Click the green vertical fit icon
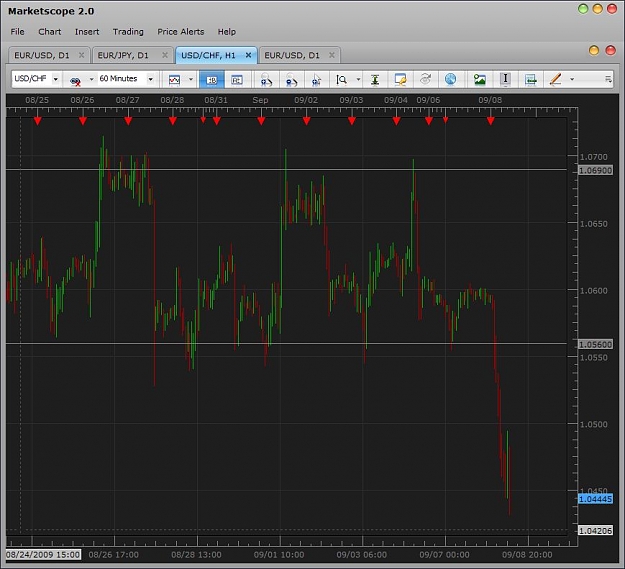Image resolution: width=625 pixels, height=569 pixels. click(375, 80)
